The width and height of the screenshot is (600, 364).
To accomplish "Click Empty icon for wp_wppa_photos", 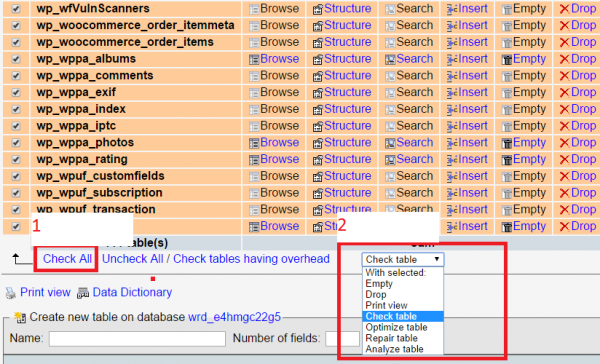I will (507, 143).
